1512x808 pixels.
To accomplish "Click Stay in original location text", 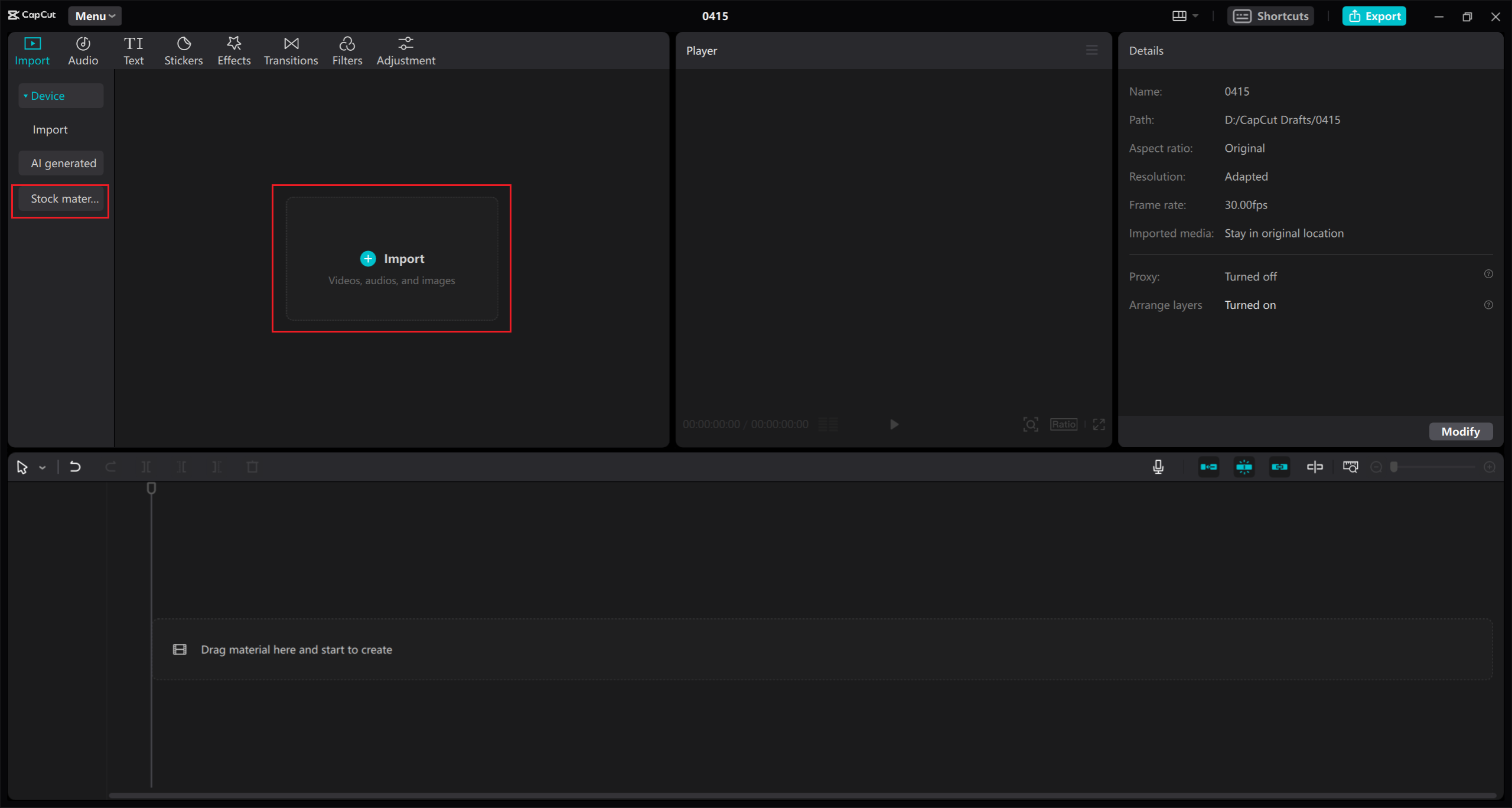I will [1284, 233].
